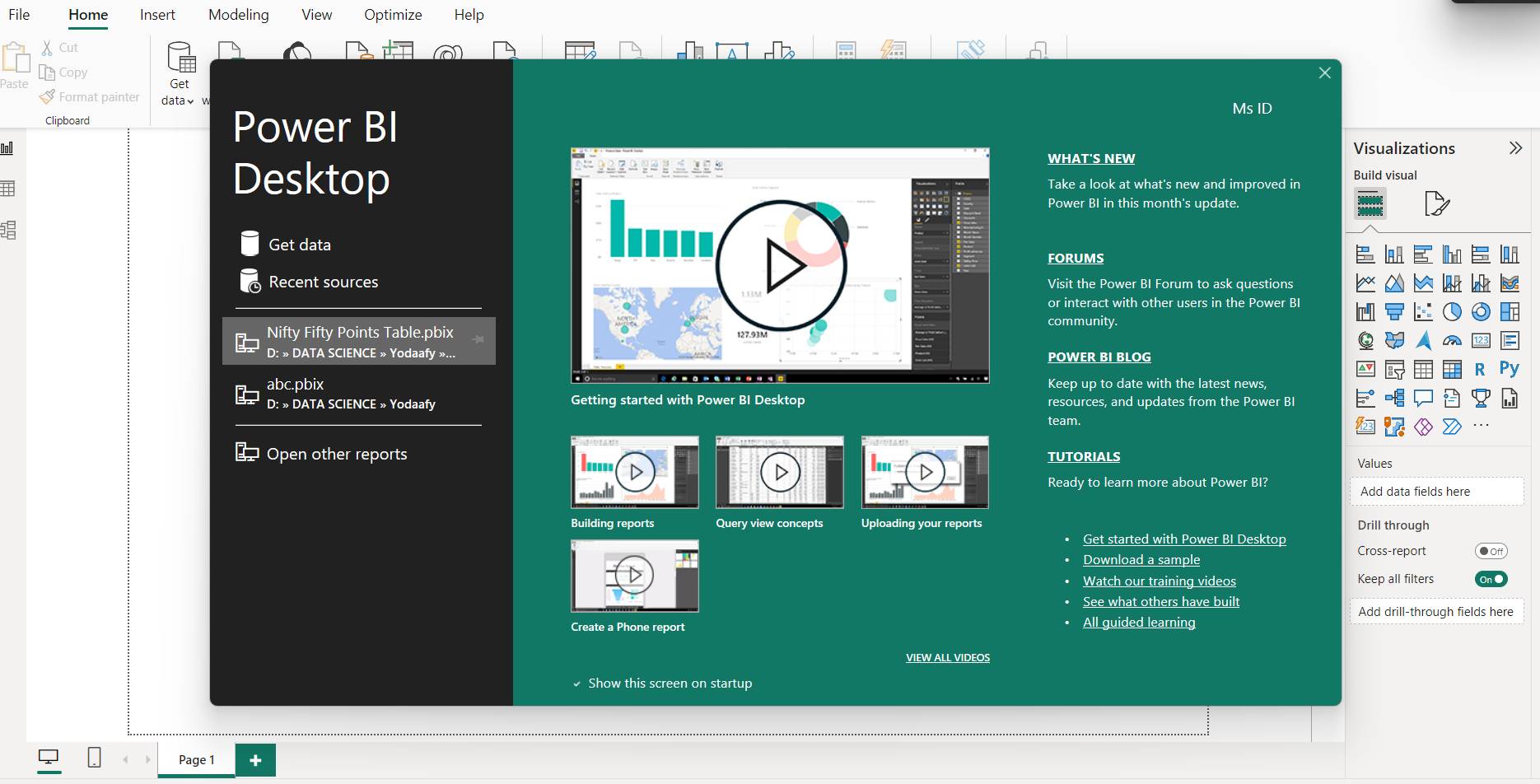
Task: Select the R script visual
Action: [x=1481, y=369]
